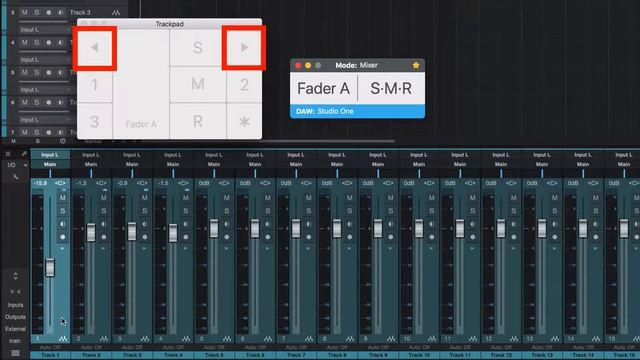Select S·M·R in Mode window
Image resolution: width=640 pixels, height=360 pixels.
point(391,88)
